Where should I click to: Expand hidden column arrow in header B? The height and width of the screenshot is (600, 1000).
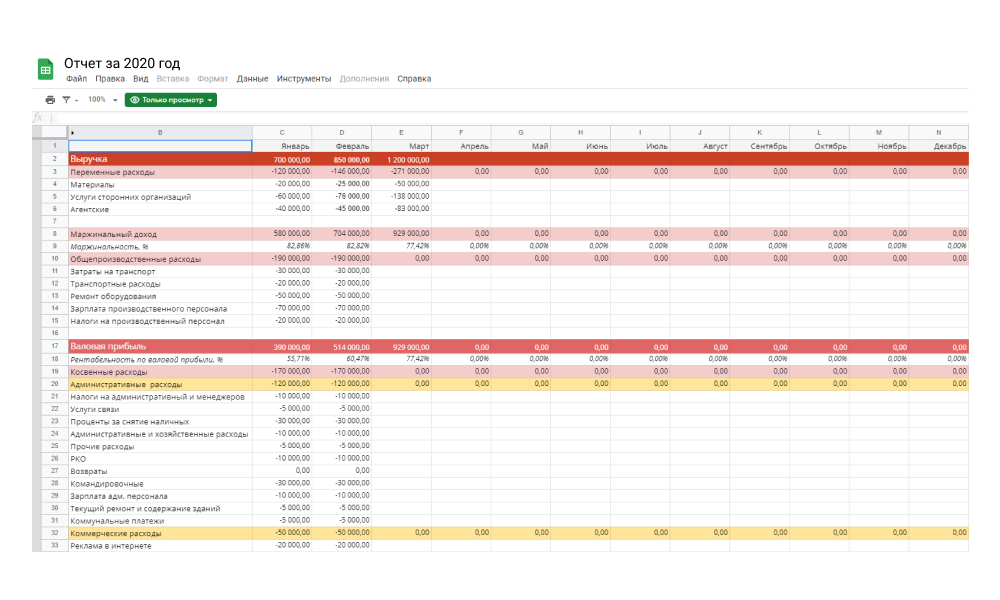[73, 133]
